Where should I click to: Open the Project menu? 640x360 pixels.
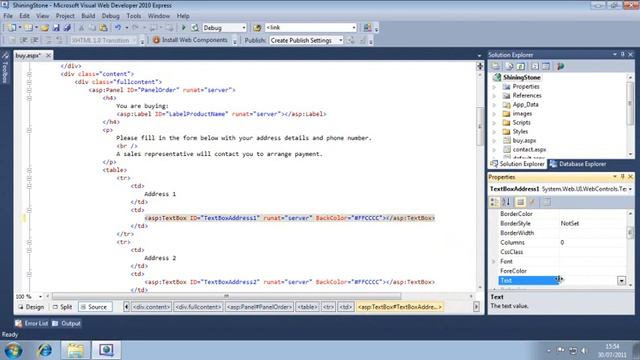point(65,16)
